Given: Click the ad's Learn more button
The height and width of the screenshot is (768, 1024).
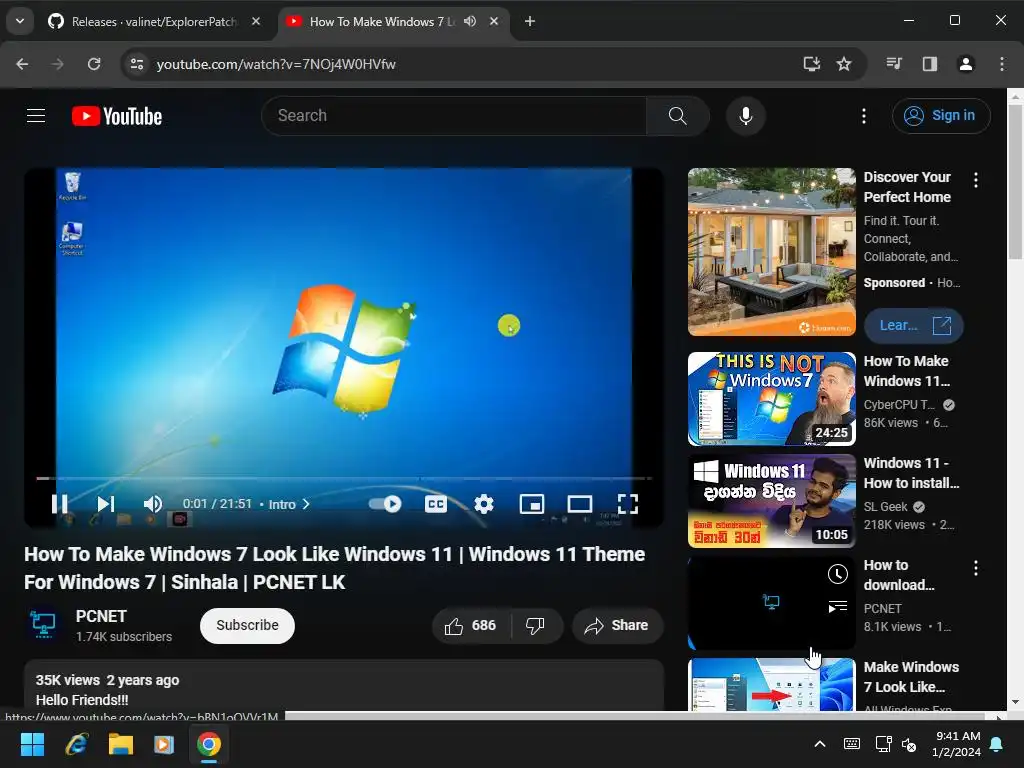Looking at the screenshot, I should click(x=914, y=325).
